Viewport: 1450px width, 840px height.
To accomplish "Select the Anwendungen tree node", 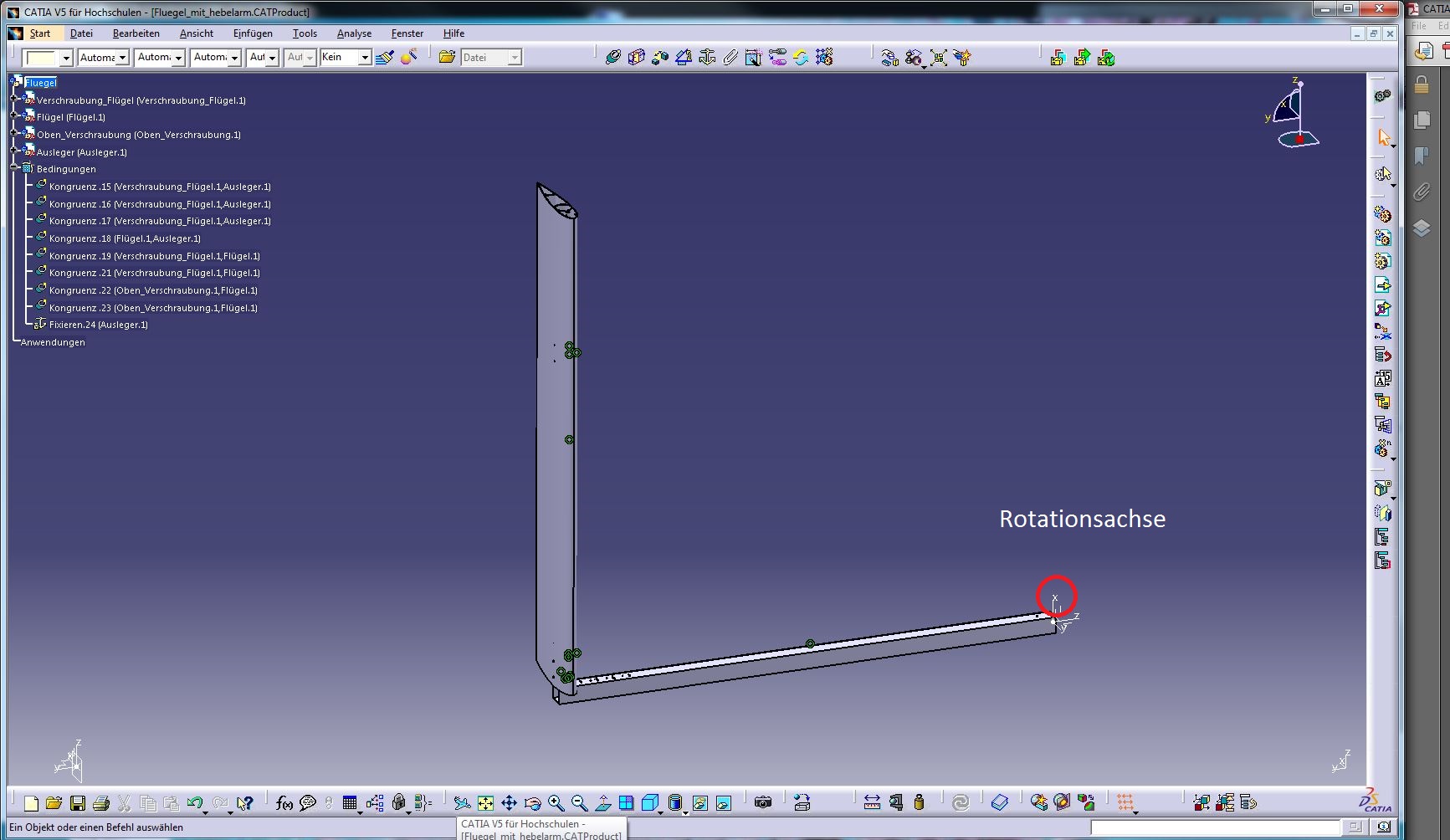I will click(x=53, y=342).
